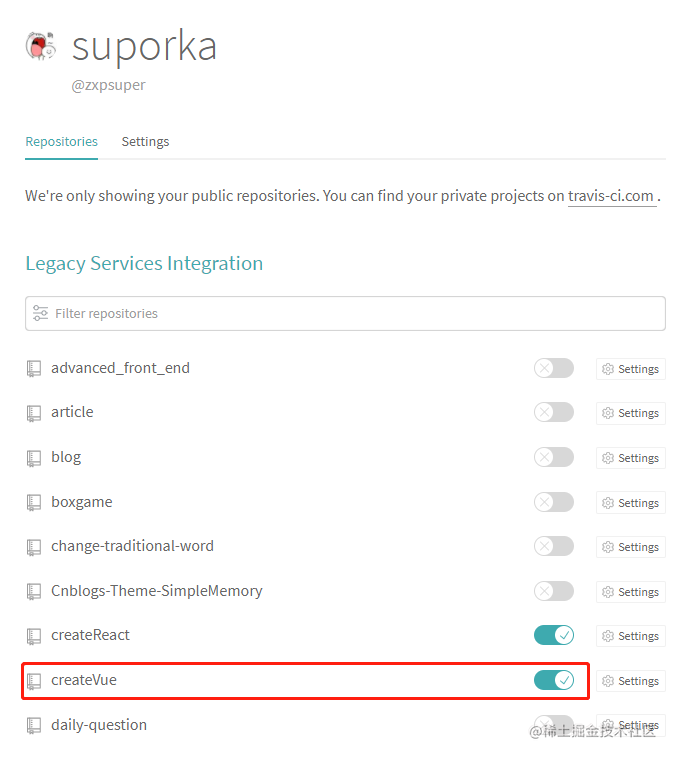Click the repo icon next to boxgame
The height and width of the screenshot is (759, 676).
point(33,502)
